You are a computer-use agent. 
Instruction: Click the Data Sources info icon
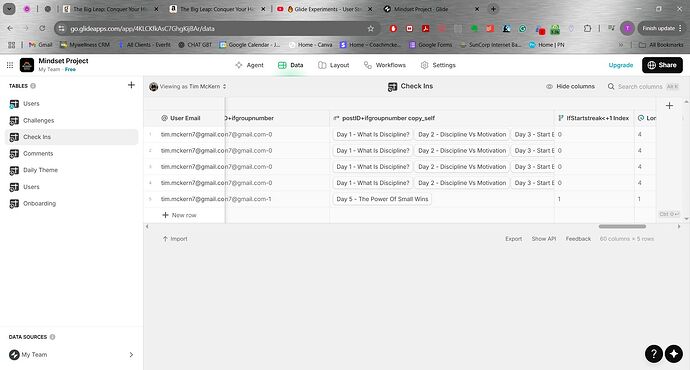tap(52, 337)
